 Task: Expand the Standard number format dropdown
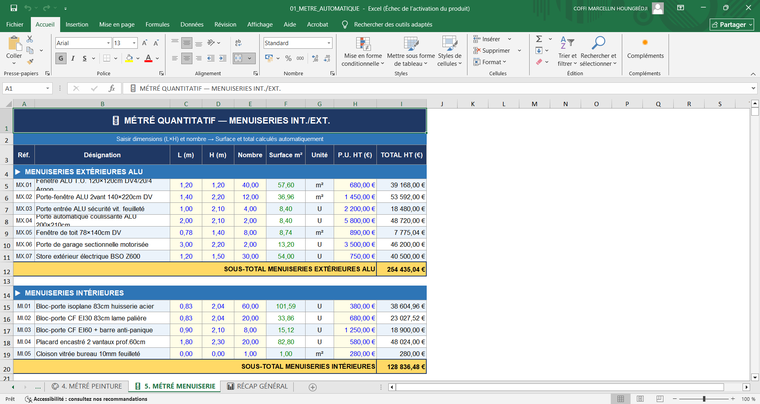(327, 43)
